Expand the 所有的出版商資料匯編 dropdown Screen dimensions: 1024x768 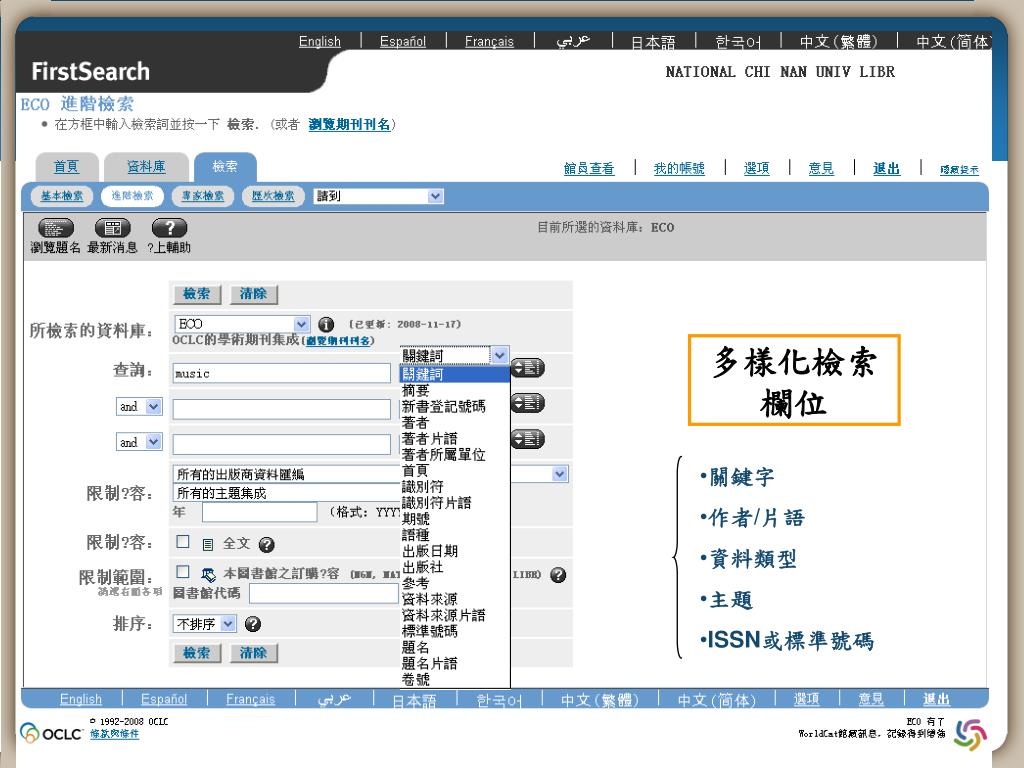(560, 474)
